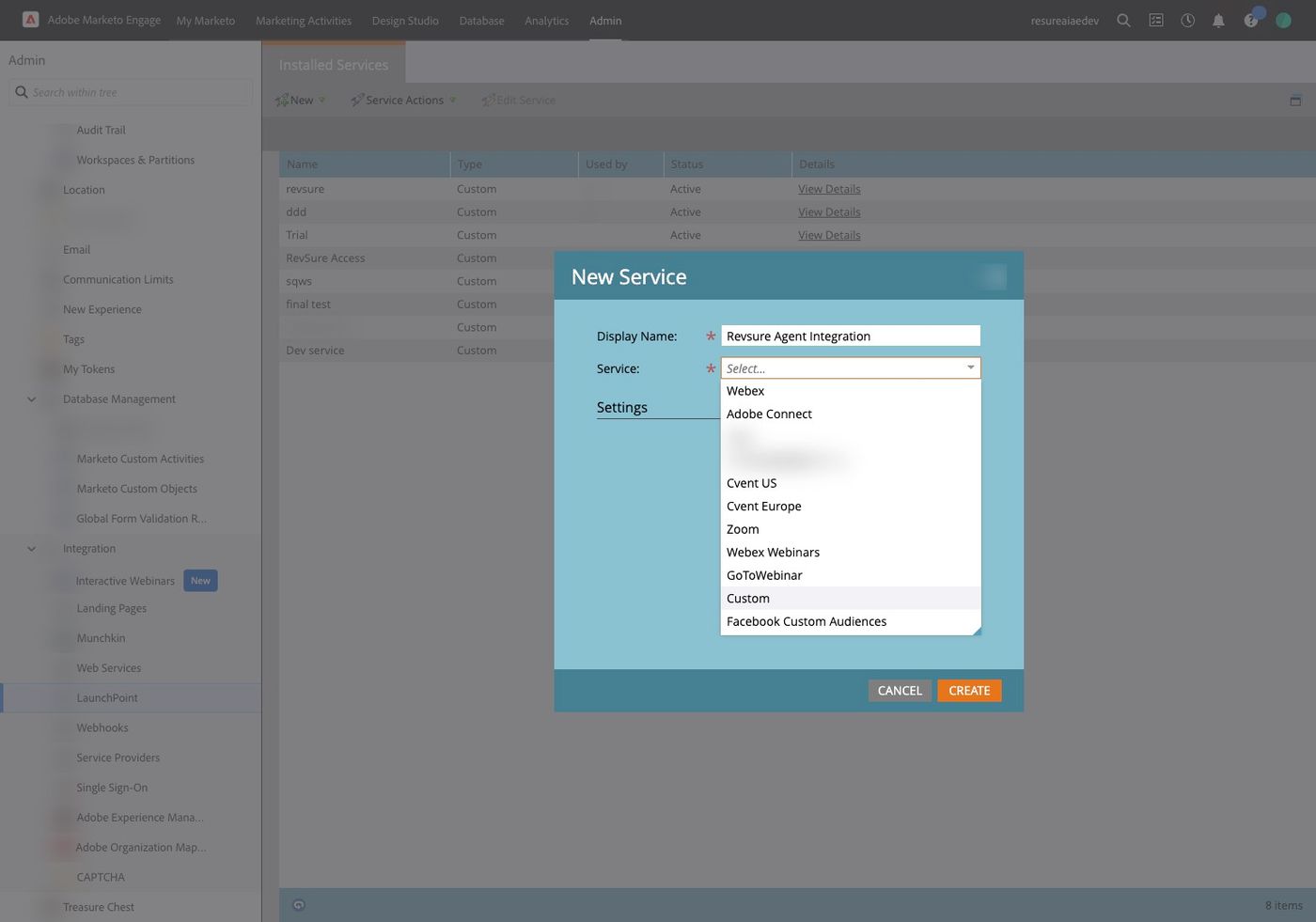Open View Details for the revsure service

coord(829,189)
